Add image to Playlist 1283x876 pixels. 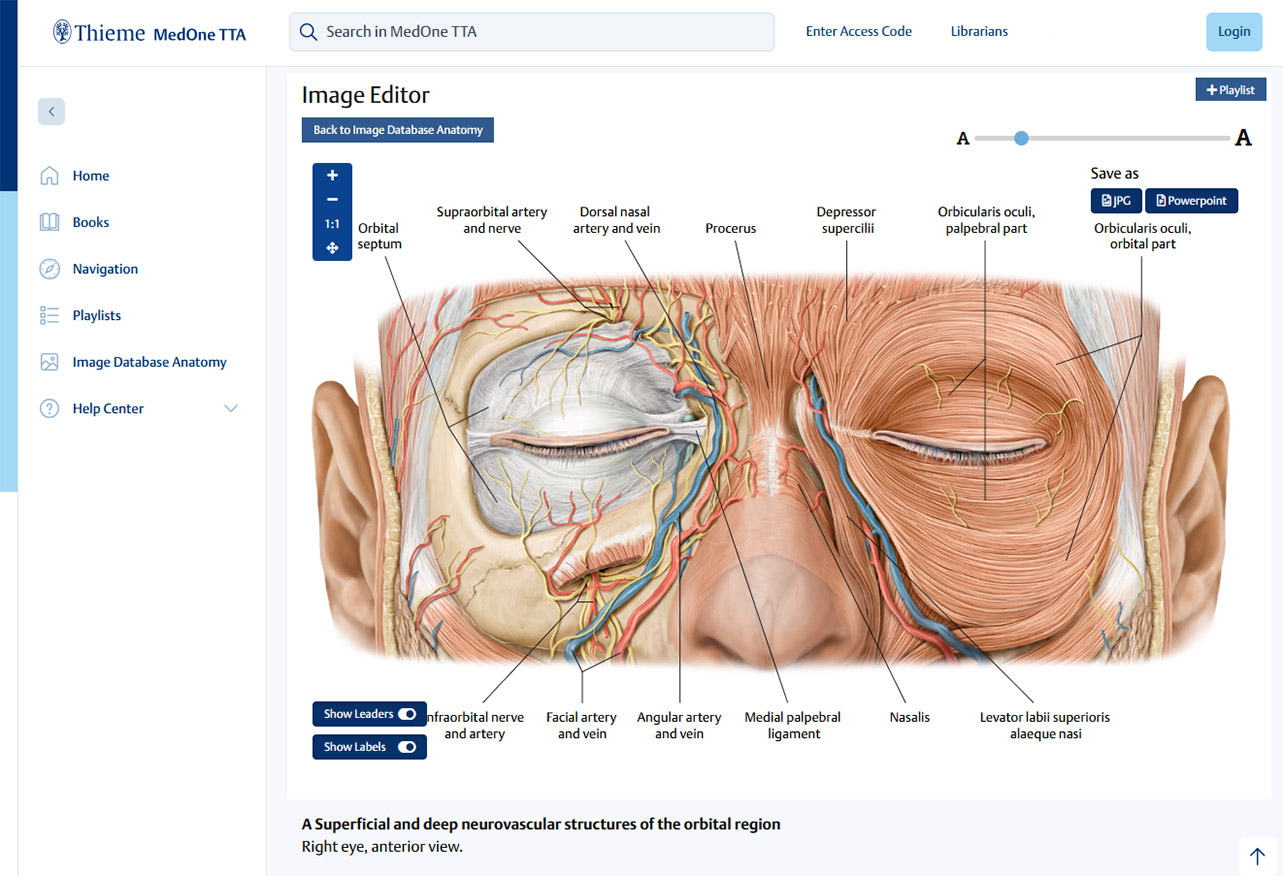(x=1230, y=90)
